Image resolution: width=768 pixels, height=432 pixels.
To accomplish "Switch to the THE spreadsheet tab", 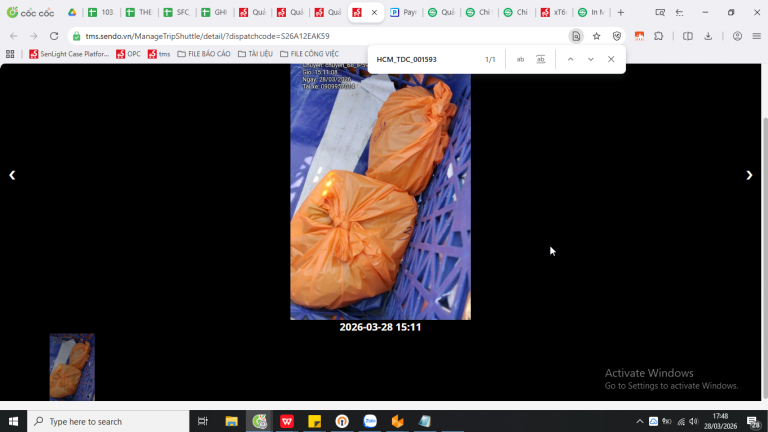I will pos(139,12).
